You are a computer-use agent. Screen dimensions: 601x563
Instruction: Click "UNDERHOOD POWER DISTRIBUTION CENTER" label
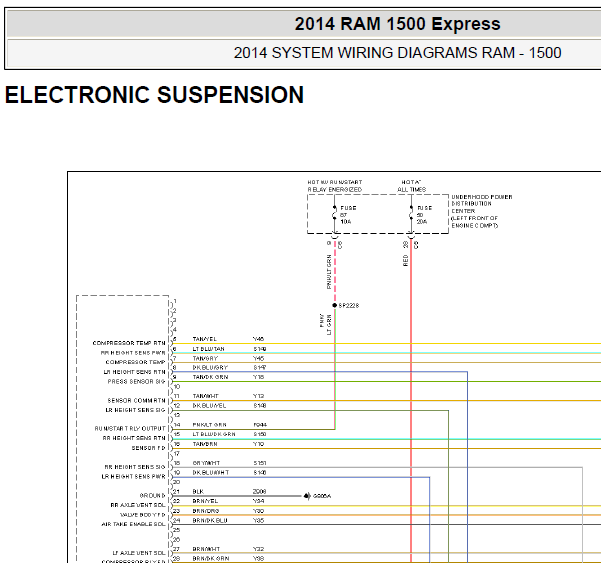click(481, 204)
